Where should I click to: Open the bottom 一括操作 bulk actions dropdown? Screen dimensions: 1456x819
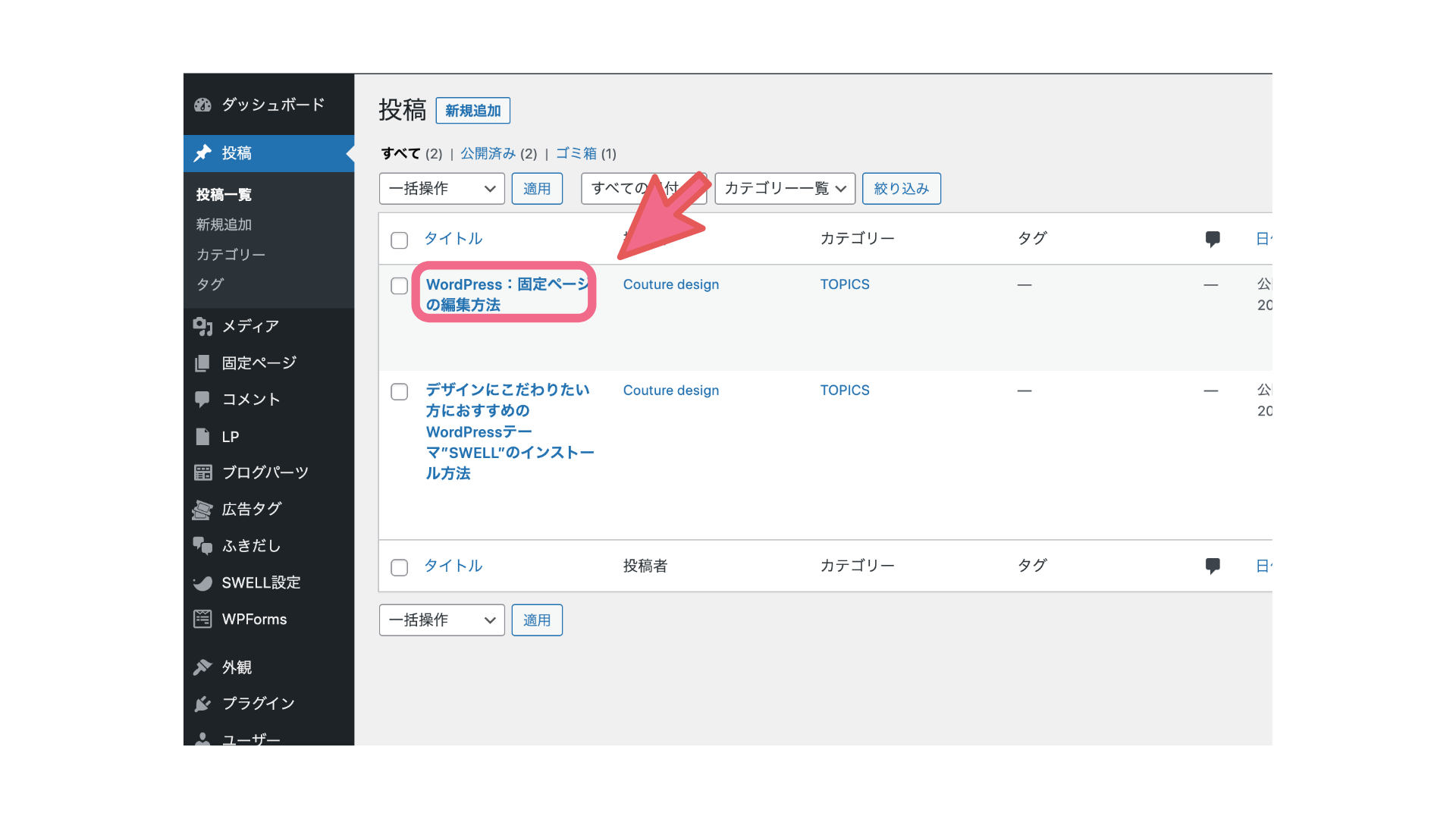pos(442,620)
